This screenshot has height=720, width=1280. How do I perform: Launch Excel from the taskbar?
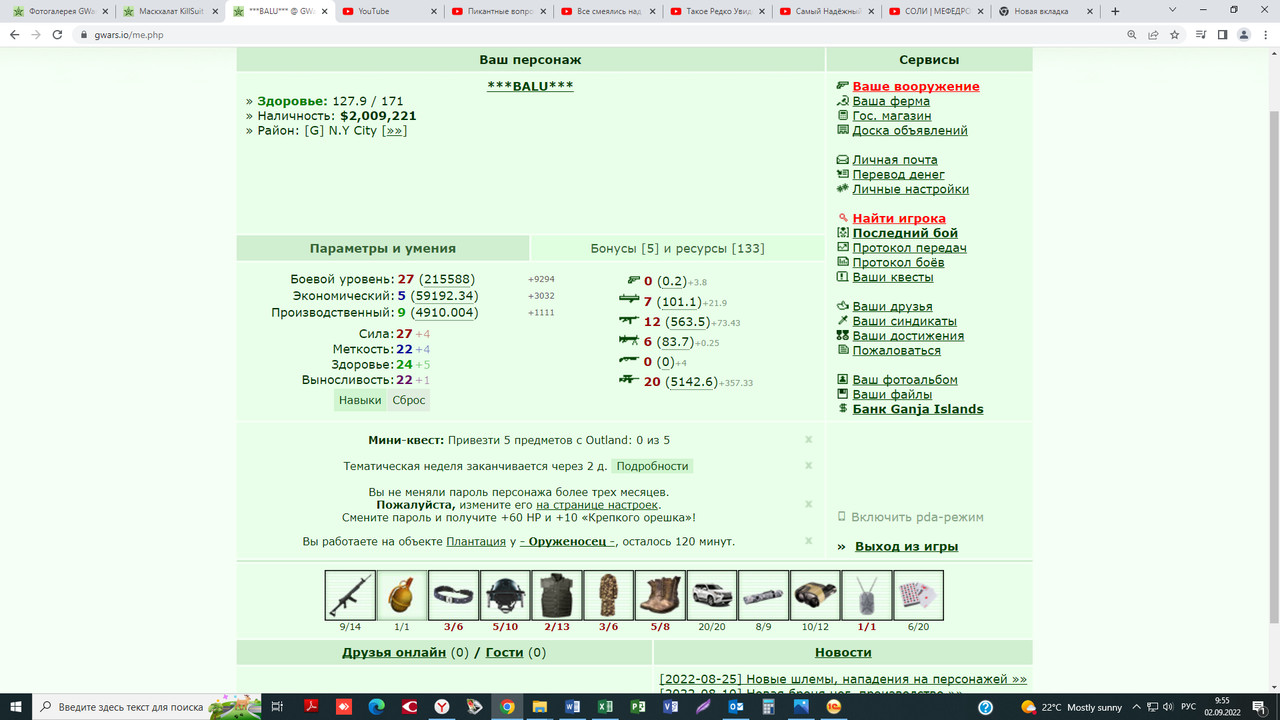point(605,707)
